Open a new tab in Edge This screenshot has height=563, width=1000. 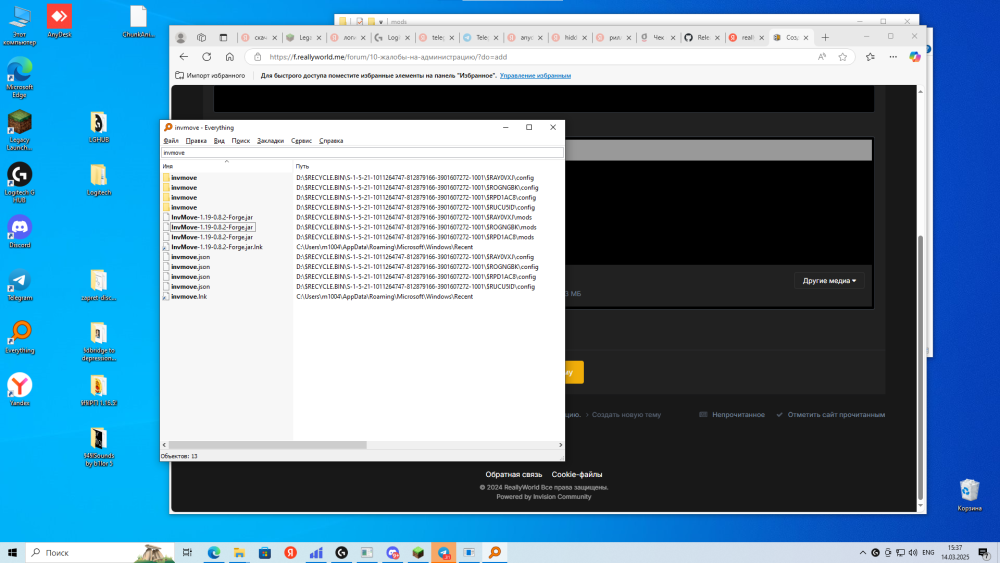(x=825, y=38)
